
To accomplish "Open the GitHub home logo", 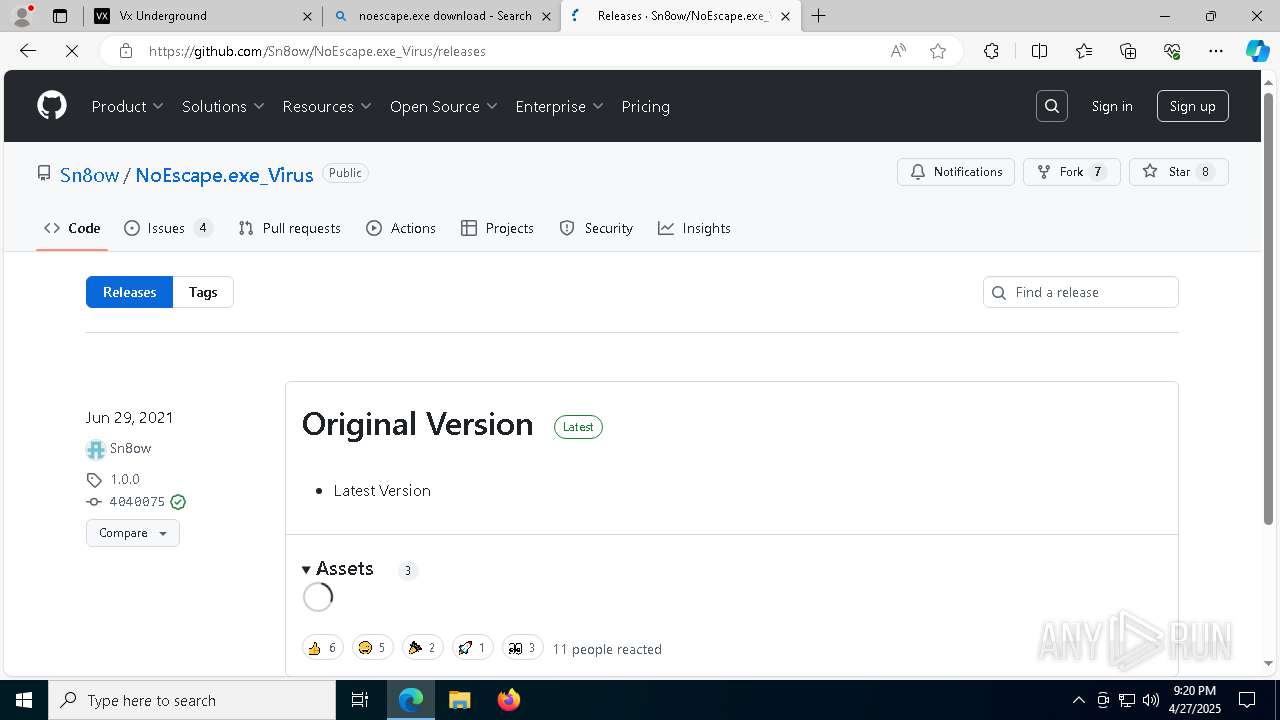I will 52,106.
